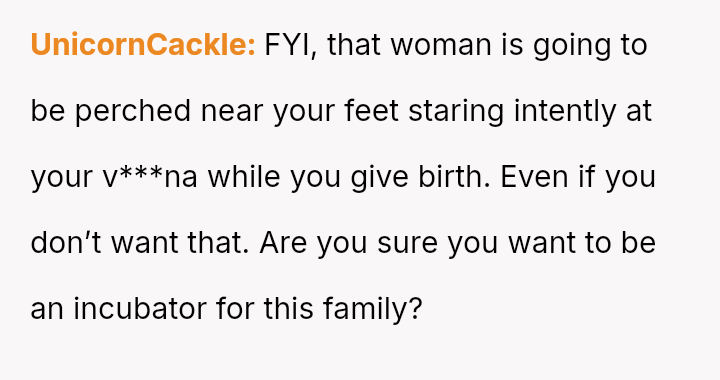Click the word "while" in third line
Image resolution: width=720 pixels, height=380 pixels.
244,177
